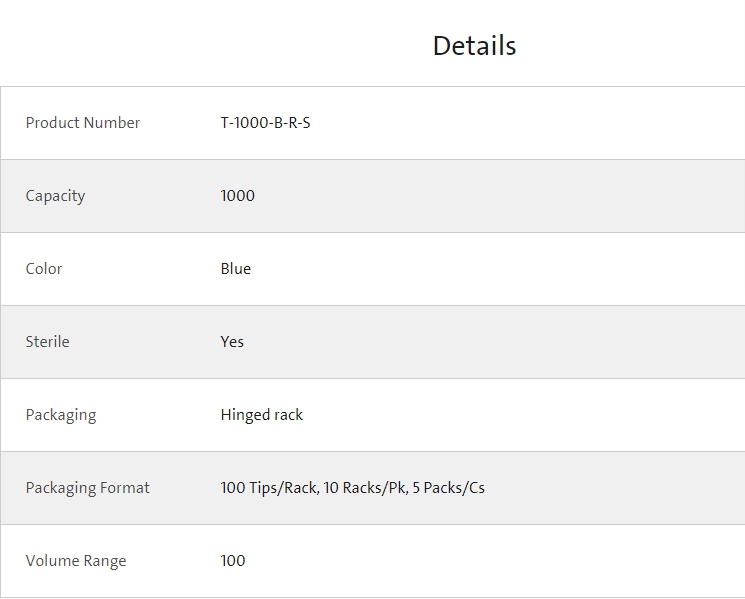Select the Capacity label
Image resolution: width=745 pixels, height=599 pixels.
click(55, 196)
